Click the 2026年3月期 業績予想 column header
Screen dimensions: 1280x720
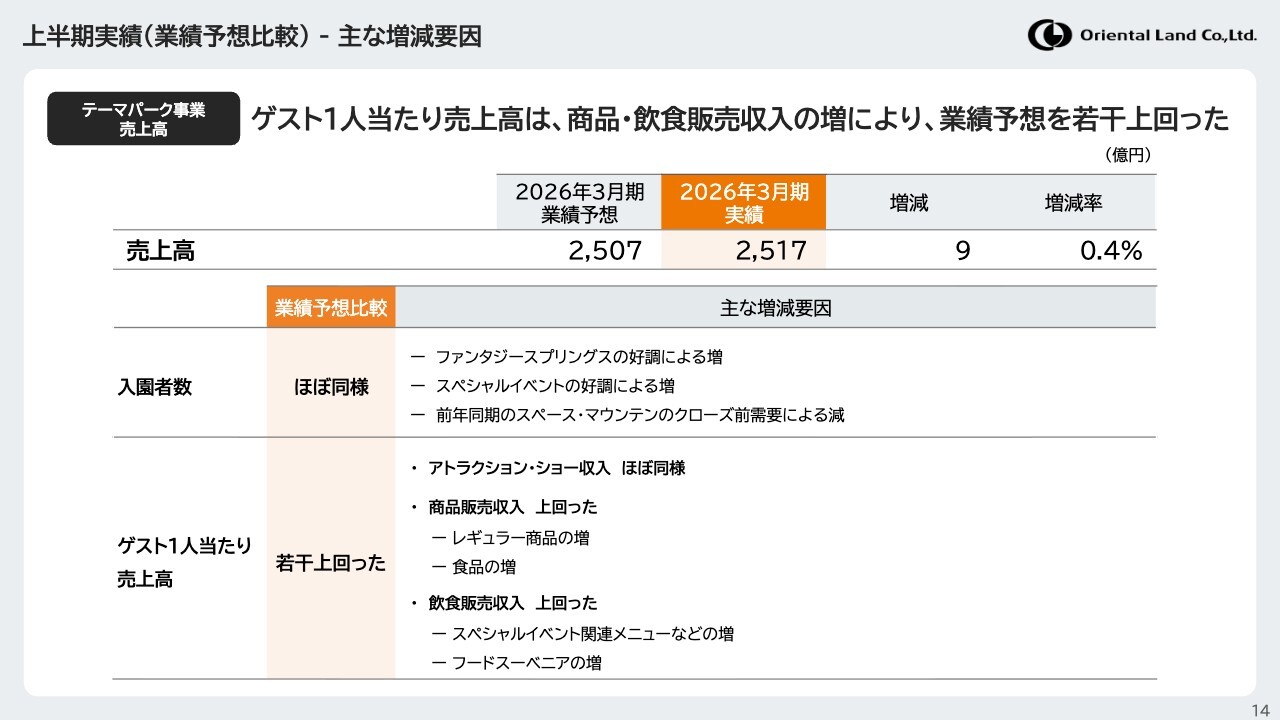pyautogui.click(x=579, y=203)
